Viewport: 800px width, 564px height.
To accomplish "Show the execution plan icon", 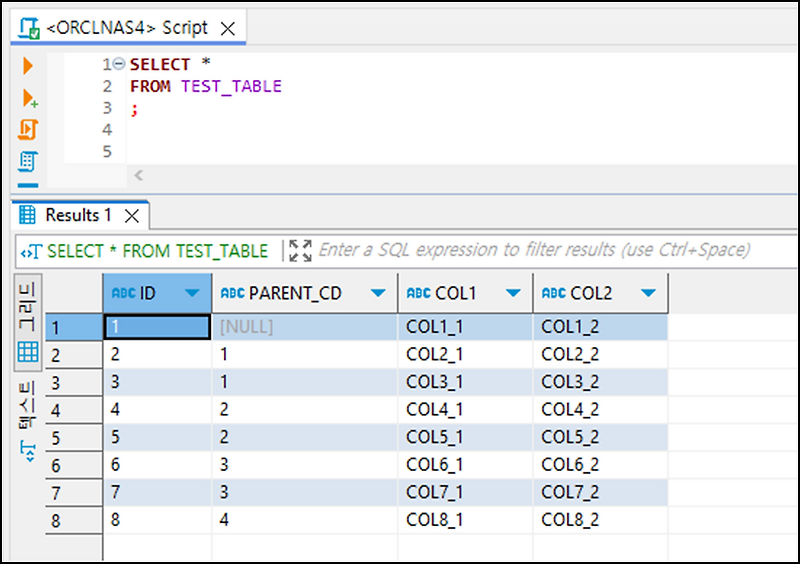I will point(28,161).
